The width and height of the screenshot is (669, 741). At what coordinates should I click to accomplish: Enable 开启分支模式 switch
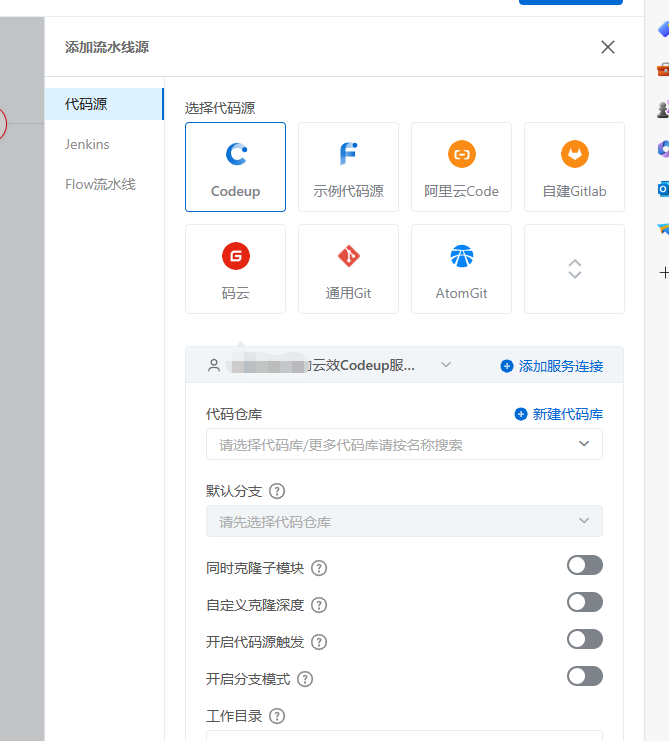(585, 676)
